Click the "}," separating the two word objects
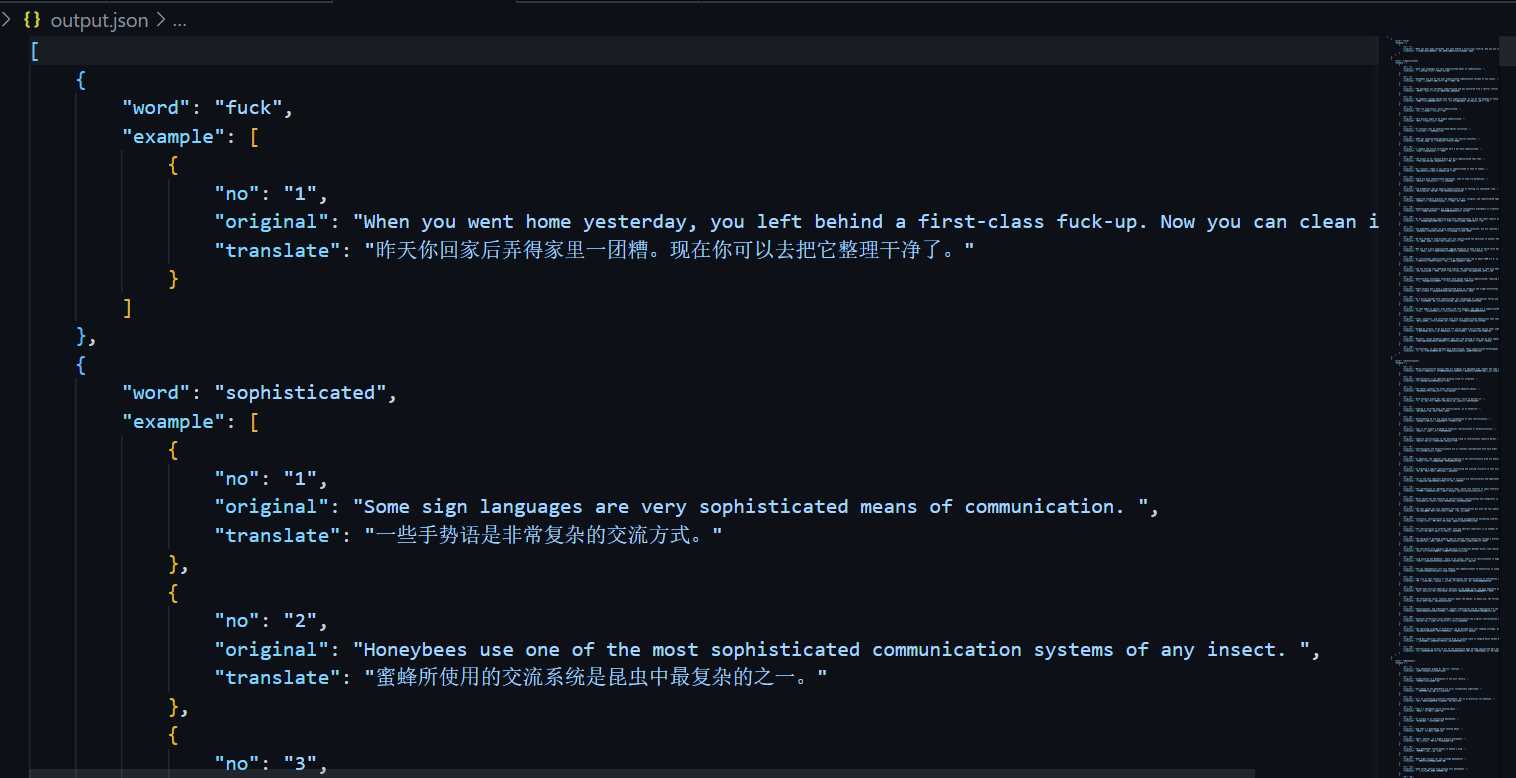Screen dimensions: 1516x778 click(x=84, y=335)
